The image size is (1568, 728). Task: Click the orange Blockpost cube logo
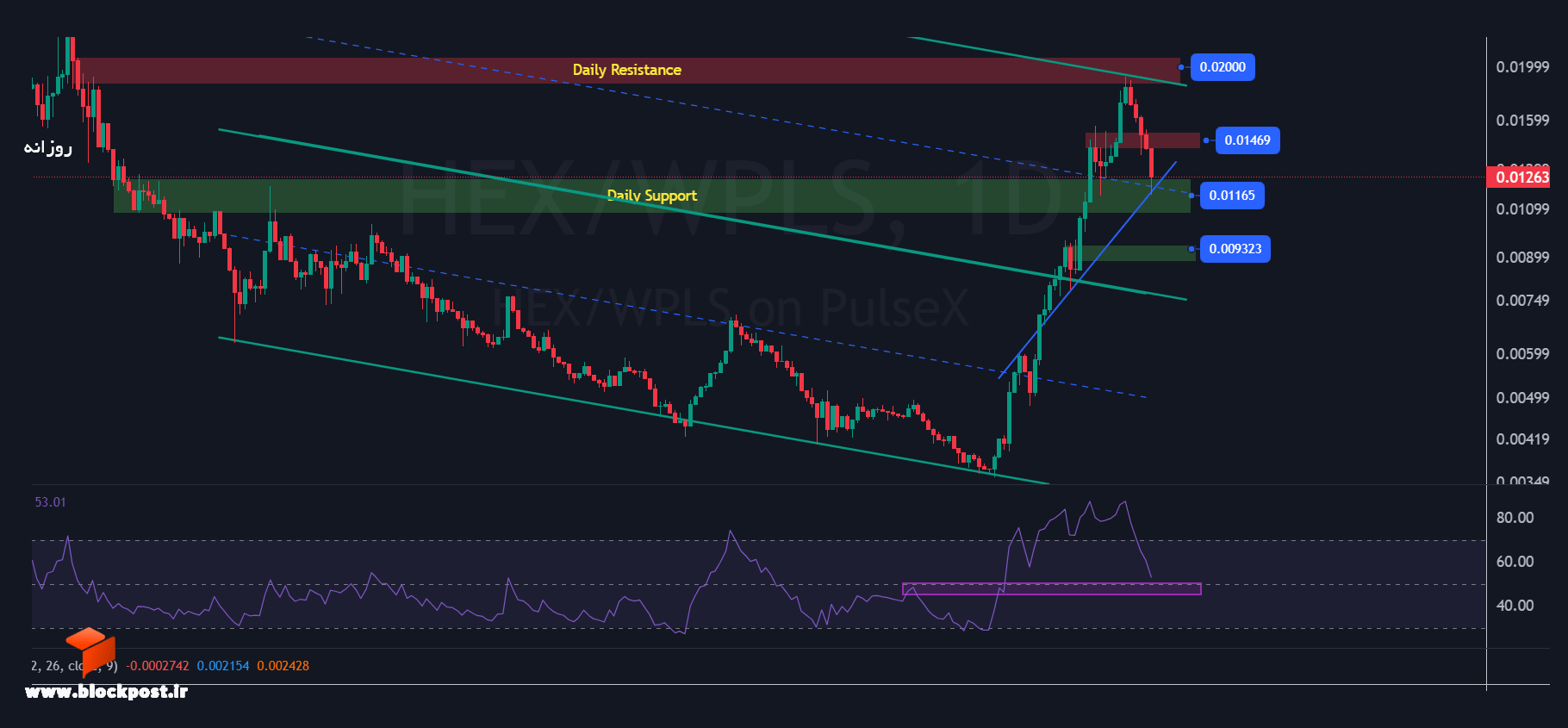90,648
